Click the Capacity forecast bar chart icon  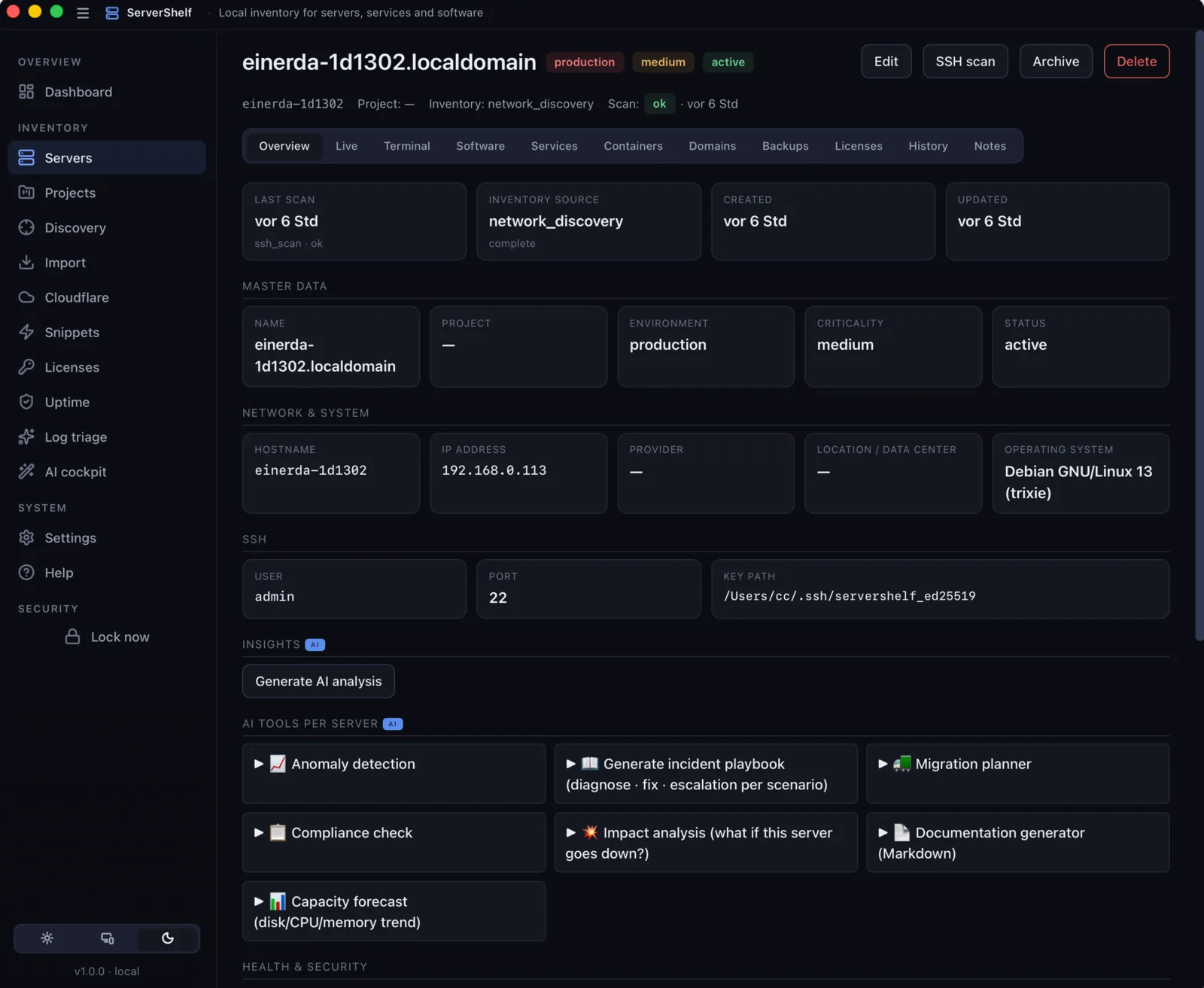(x=278, y=901)
